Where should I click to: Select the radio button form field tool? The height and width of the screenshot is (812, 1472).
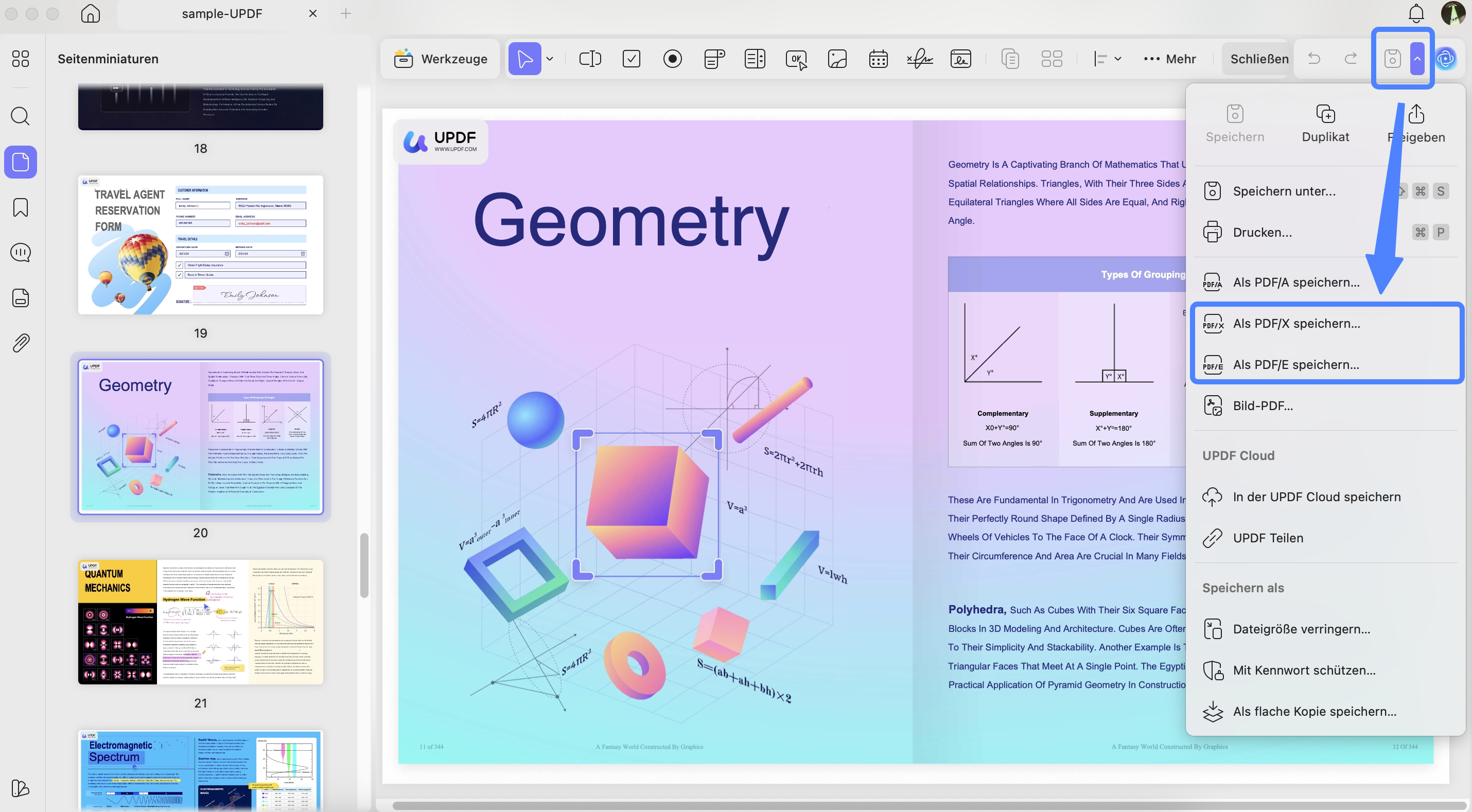[673, 59]
